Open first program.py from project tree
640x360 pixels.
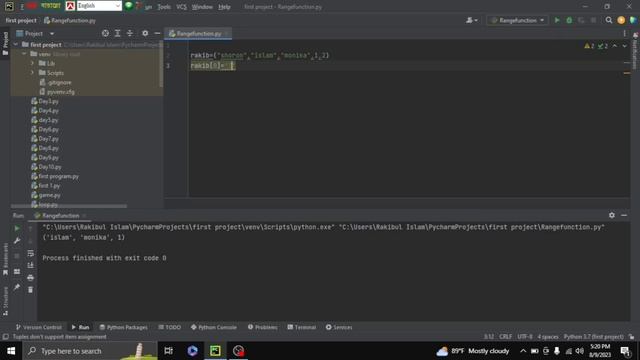(x=55, y=176)
